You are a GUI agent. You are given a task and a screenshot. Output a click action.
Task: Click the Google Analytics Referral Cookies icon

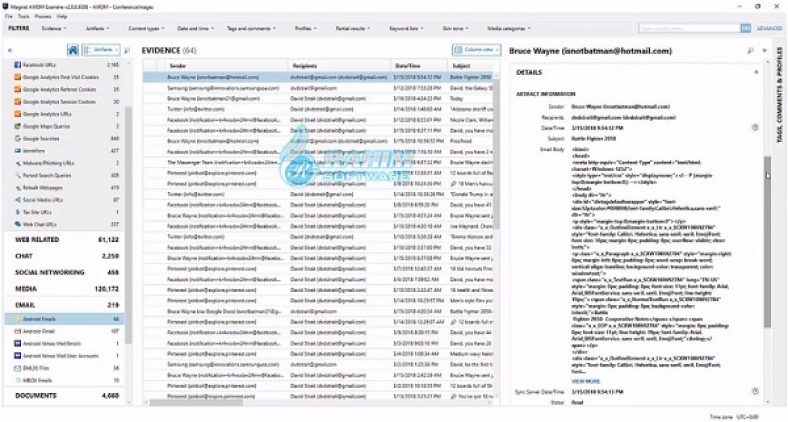coord(18,89)
